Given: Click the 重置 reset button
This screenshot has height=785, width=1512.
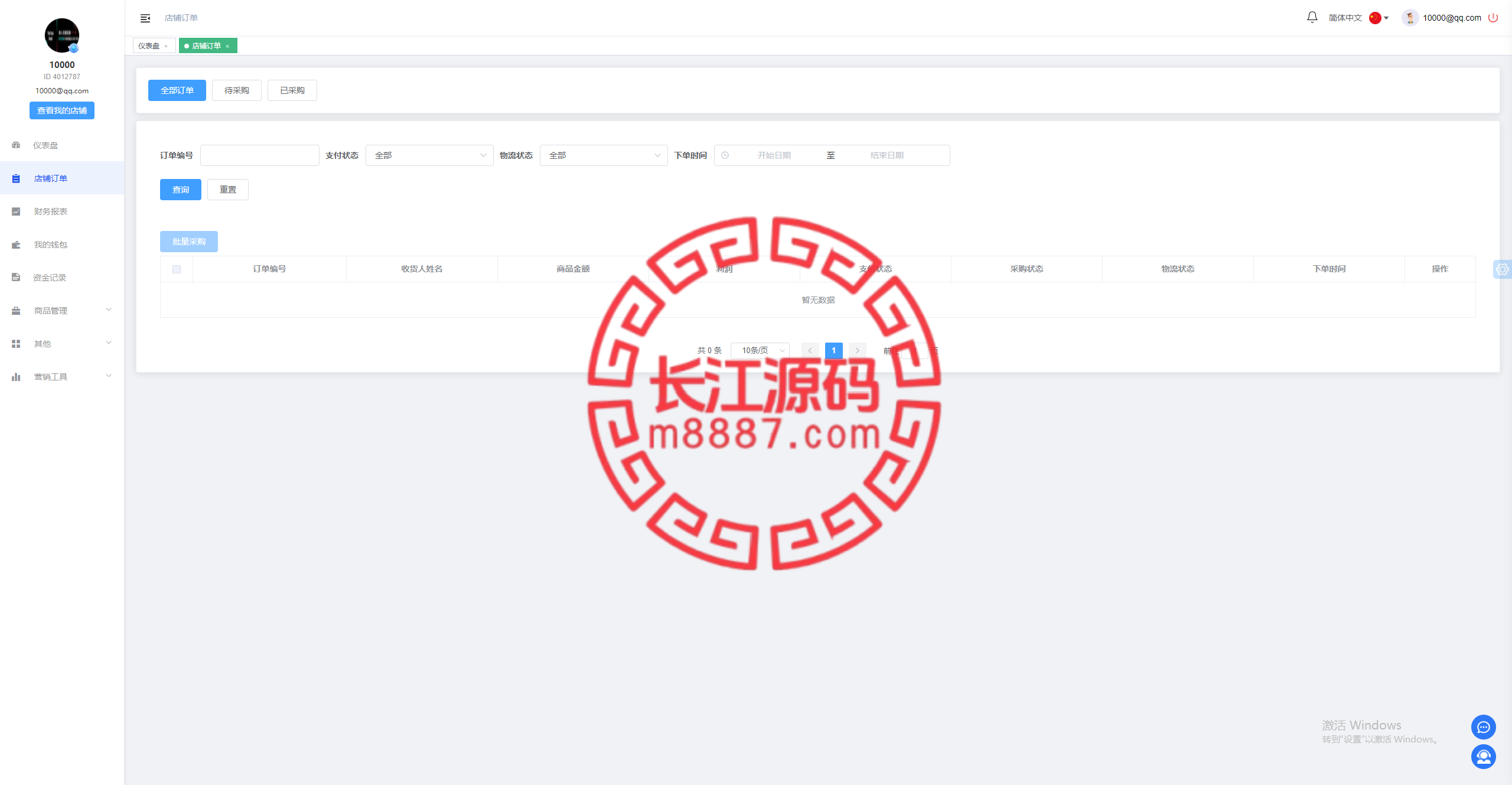Looking at the screenshot, I should pos(228,190).
